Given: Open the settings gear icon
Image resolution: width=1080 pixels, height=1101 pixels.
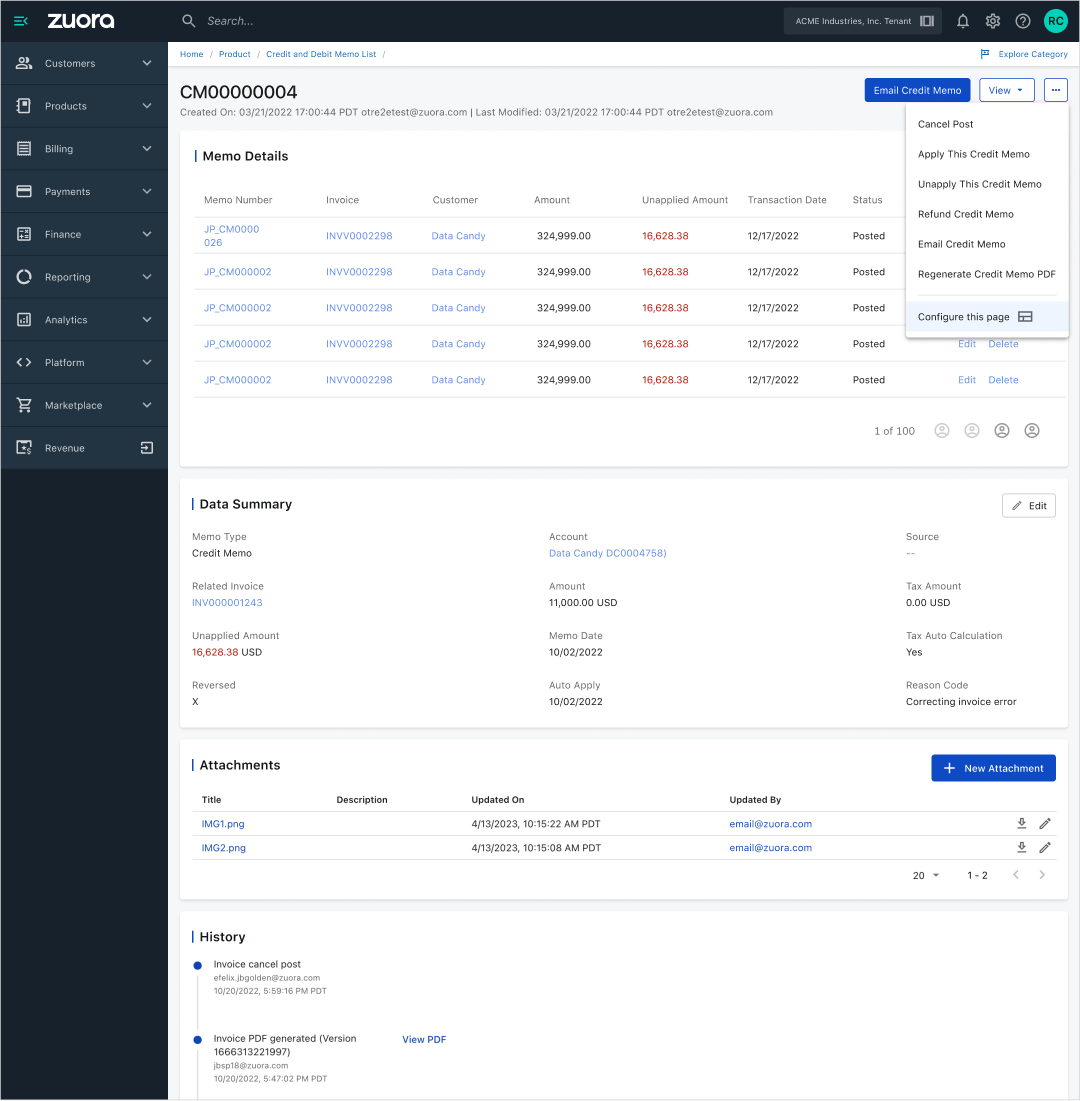Looking at the screenshot, I should pos(991,20).
